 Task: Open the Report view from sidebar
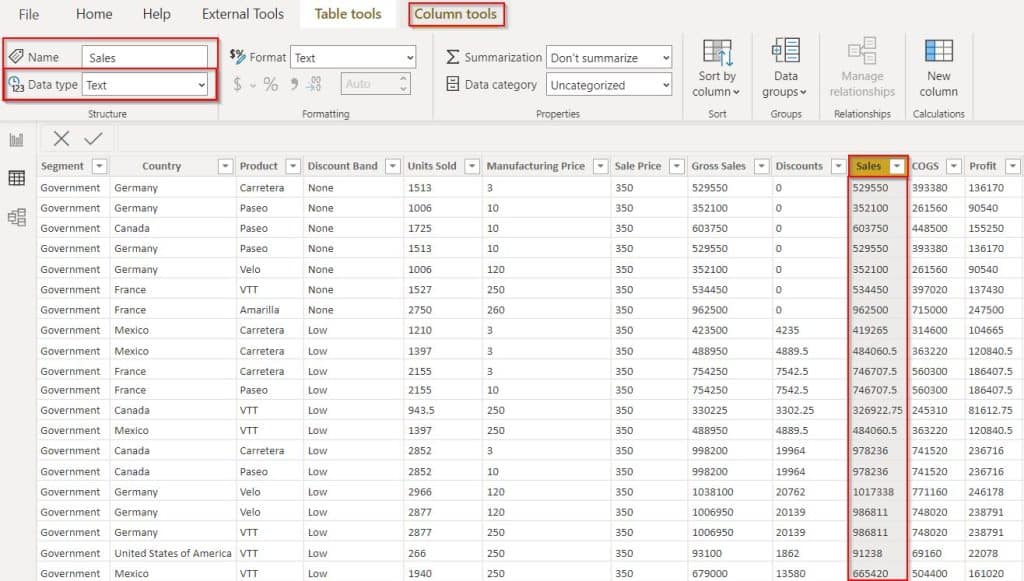[16, 140]
